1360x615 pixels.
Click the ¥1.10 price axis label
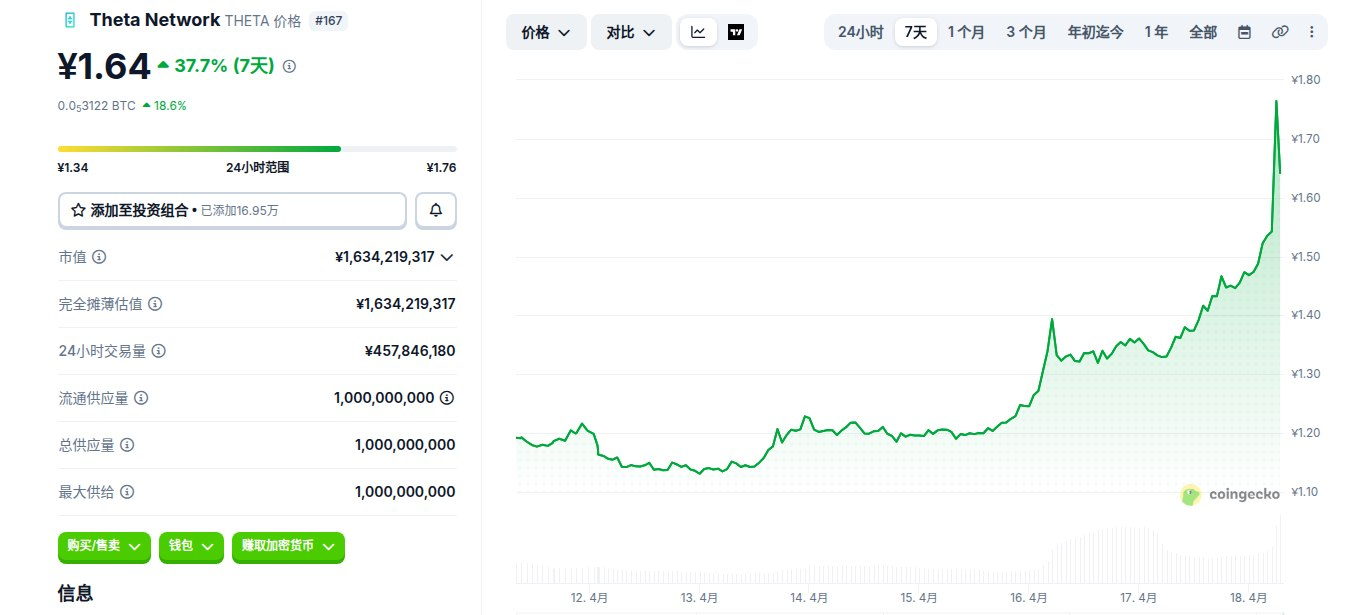(1305, 492)
